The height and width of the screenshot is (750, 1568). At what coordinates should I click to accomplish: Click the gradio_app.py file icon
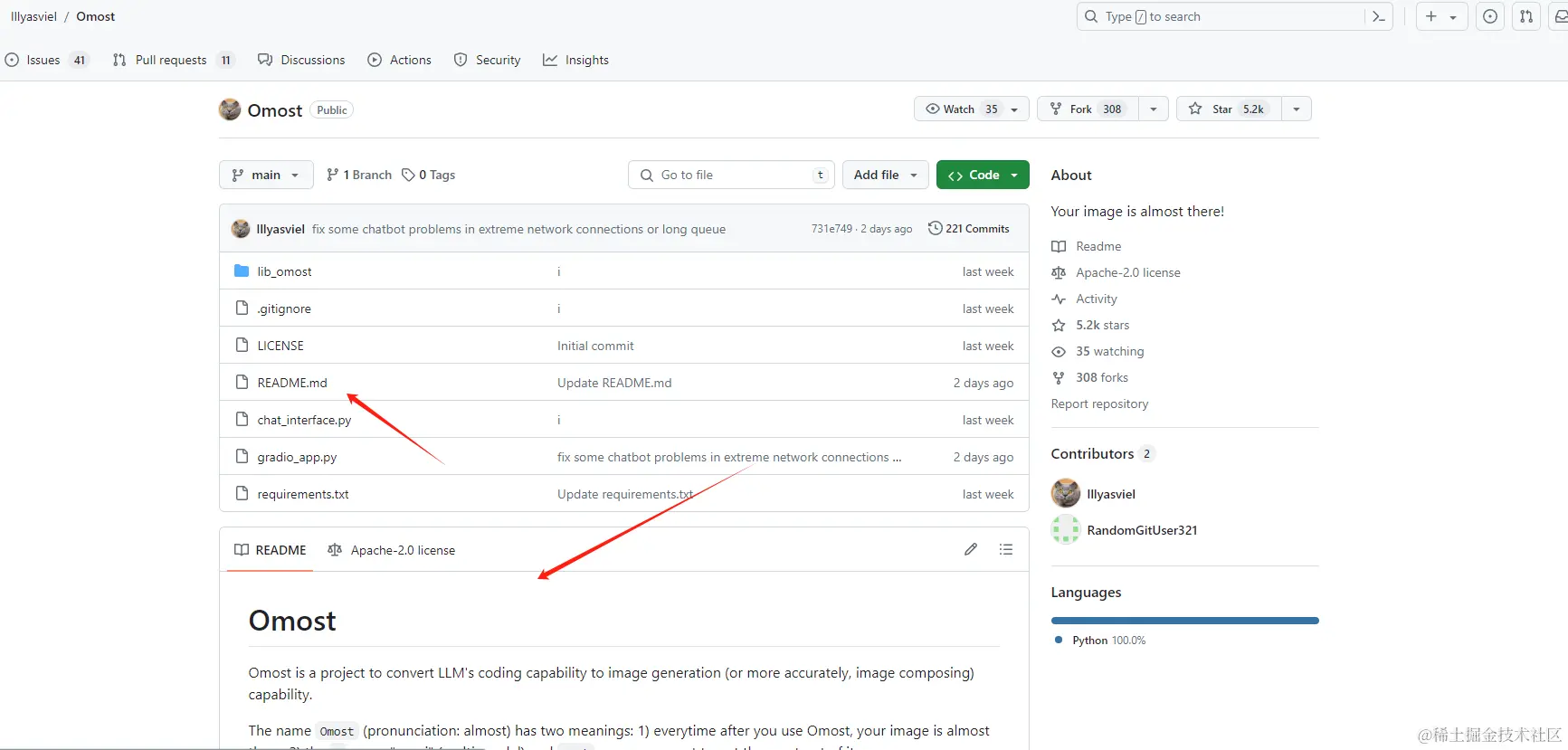click(x=242, y=456)
